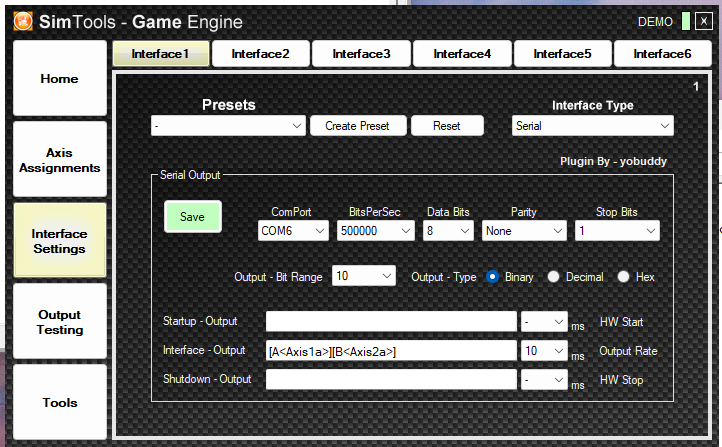Click the green DEMO status indicator
The width and height of the screenshot is (722, 447).
click(685, 21)
